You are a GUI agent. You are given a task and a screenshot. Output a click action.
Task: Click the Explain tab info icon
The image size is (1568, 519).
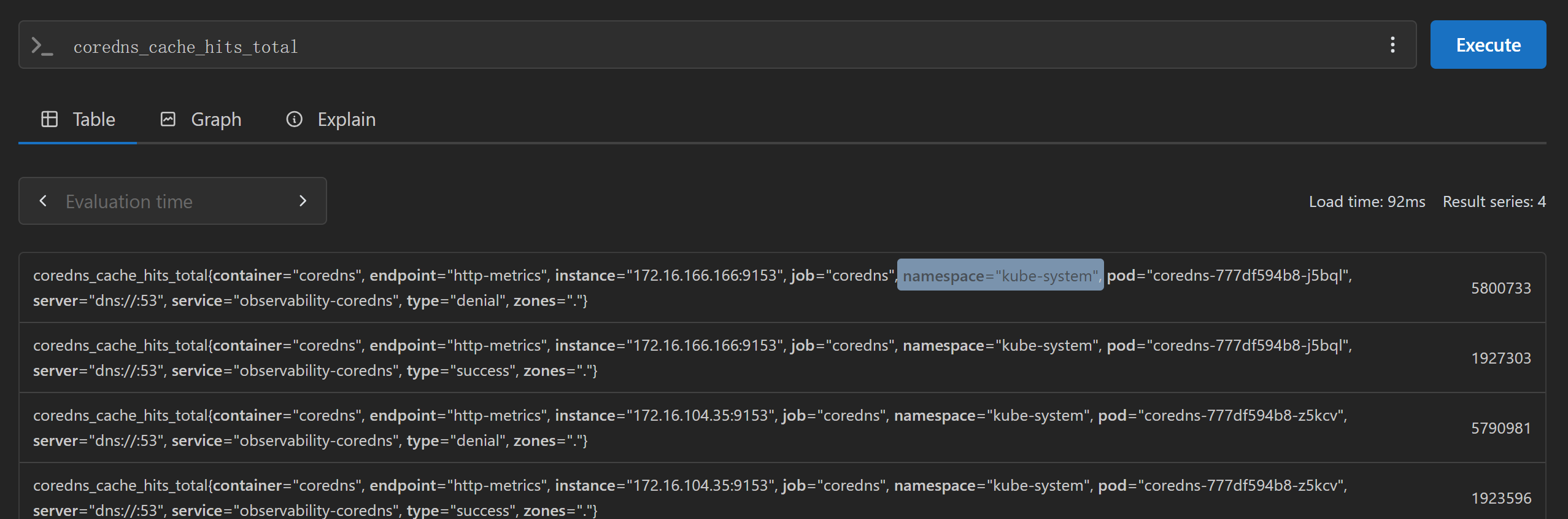(x=295, y=119)
